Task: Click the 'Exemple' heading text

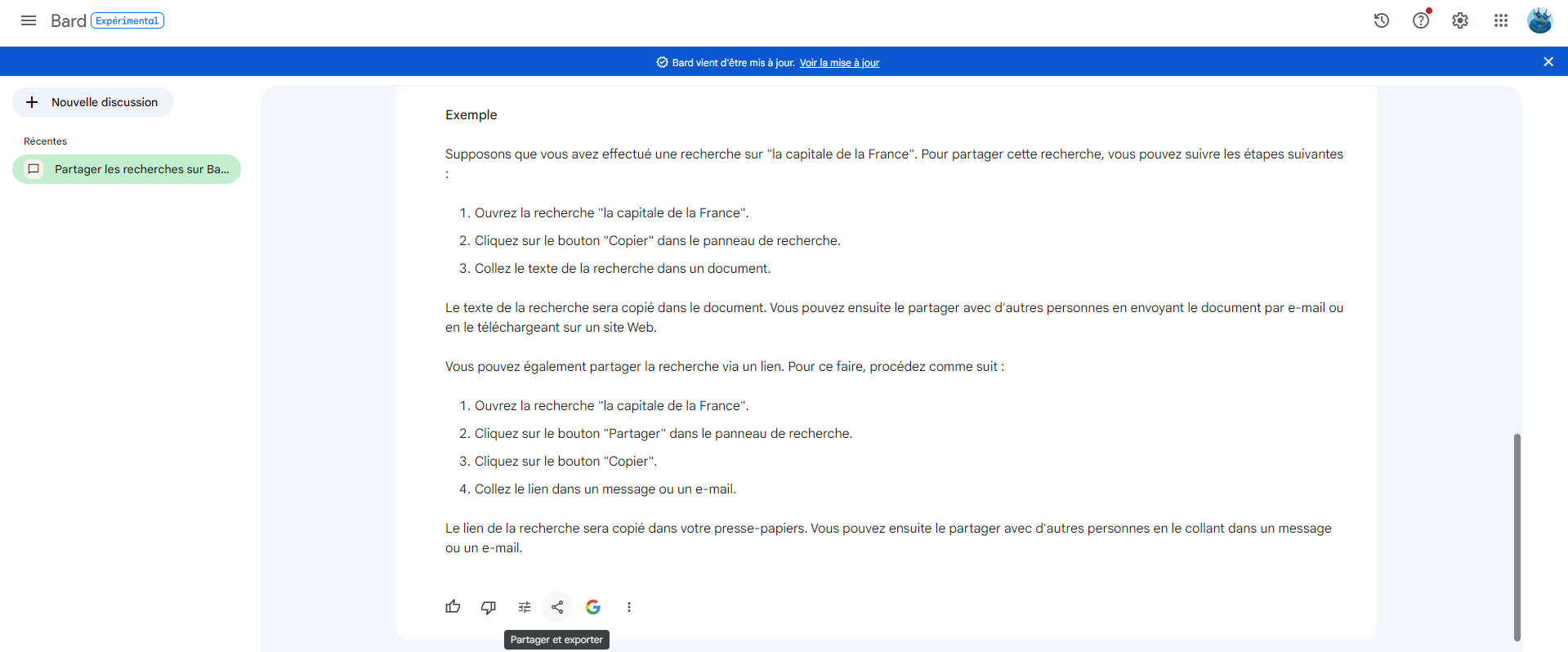Action: coord(471,115)
